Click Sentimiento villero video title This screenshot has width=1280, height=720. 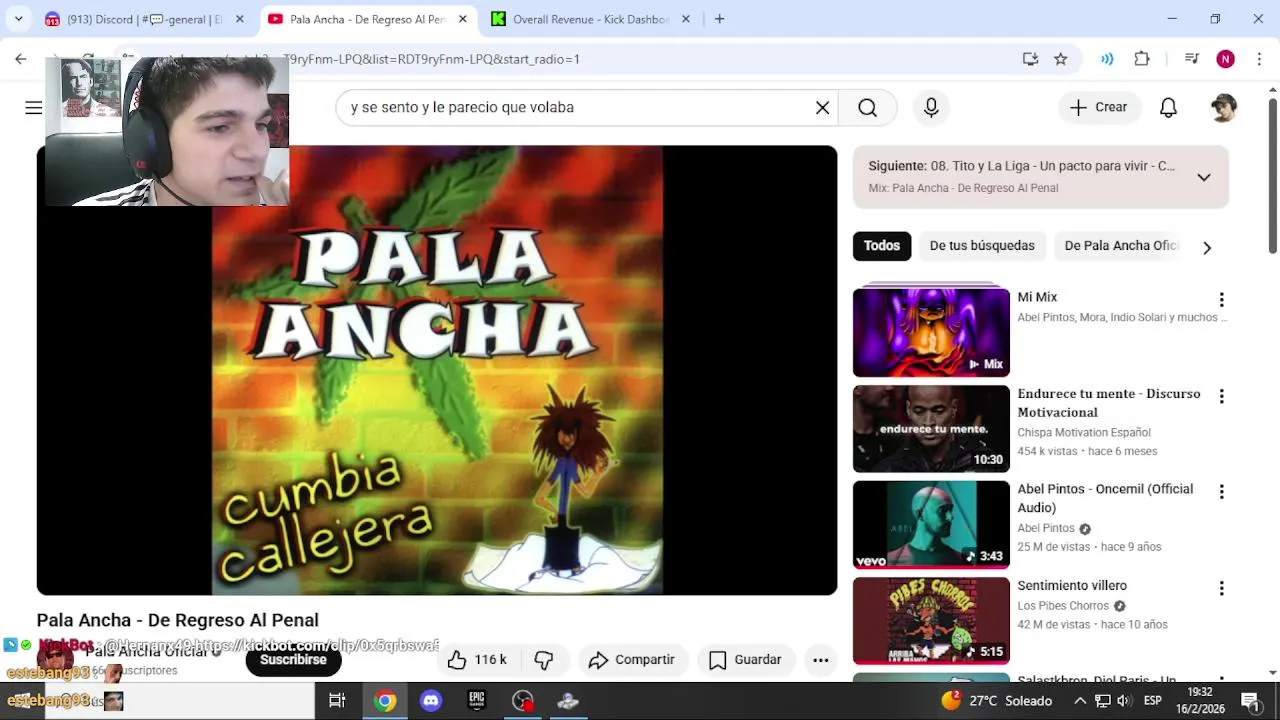point(1072,586)
